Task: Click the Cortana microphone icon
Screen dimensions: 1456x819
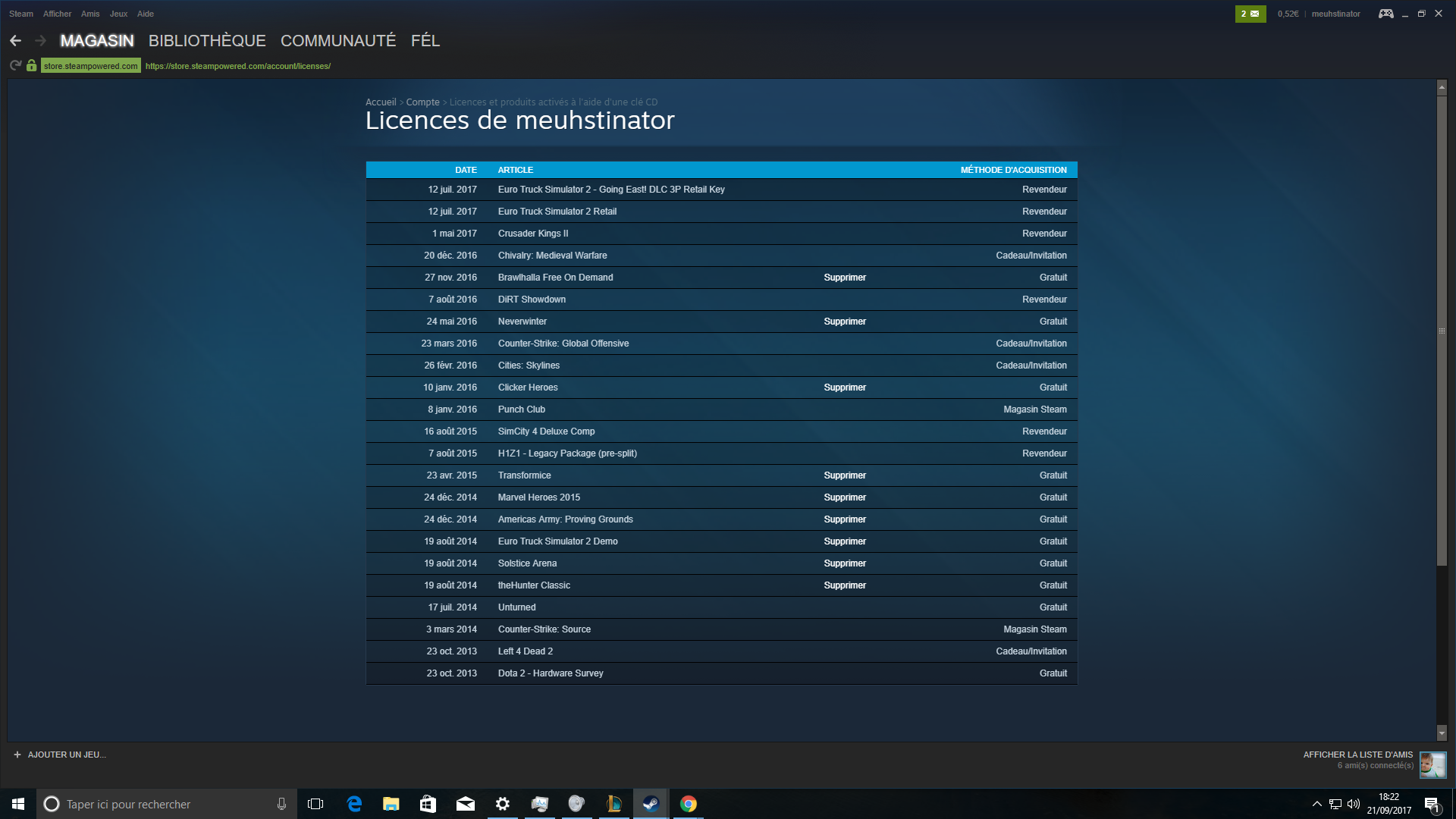Action: [281, 804]
